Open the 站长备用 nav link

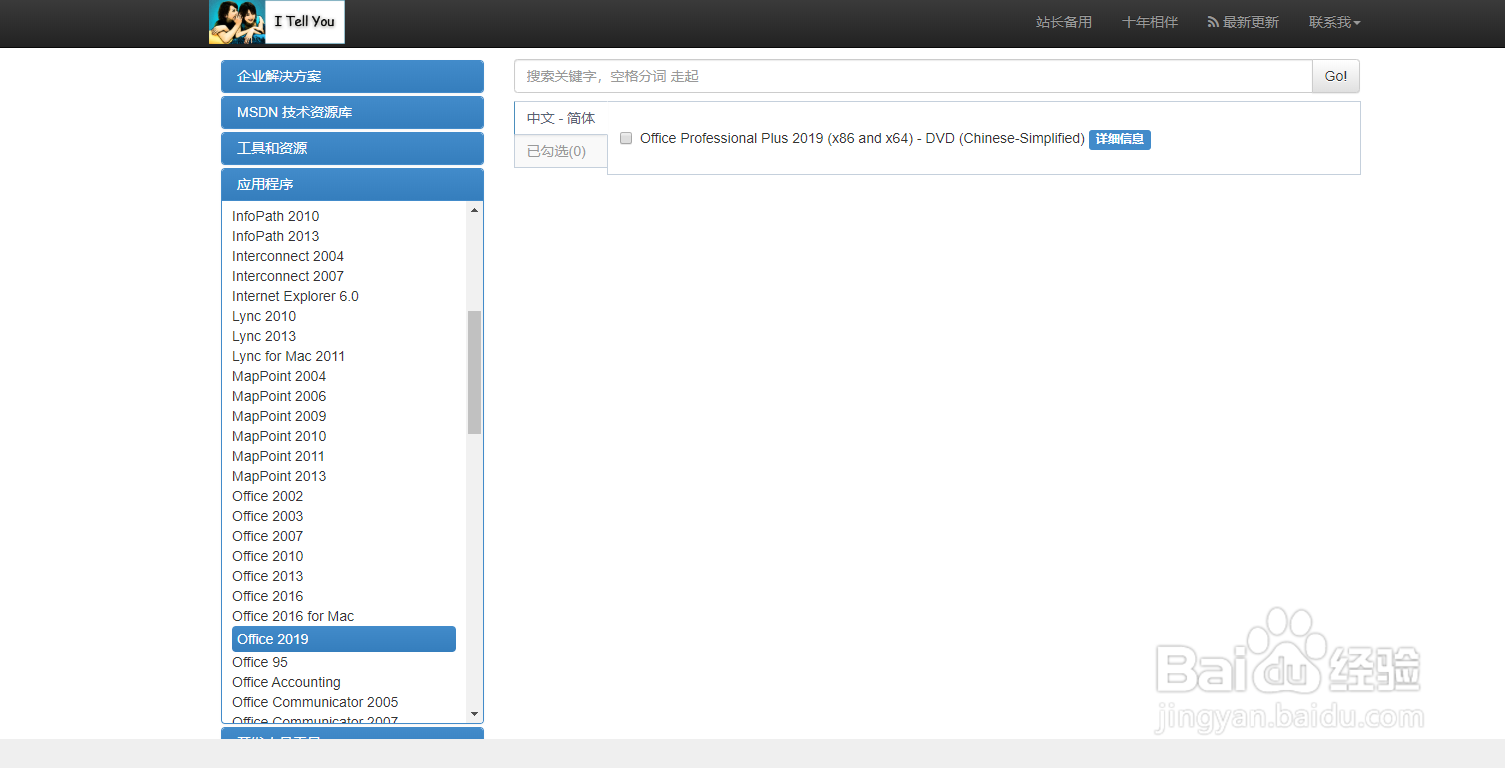point(1064,22)
